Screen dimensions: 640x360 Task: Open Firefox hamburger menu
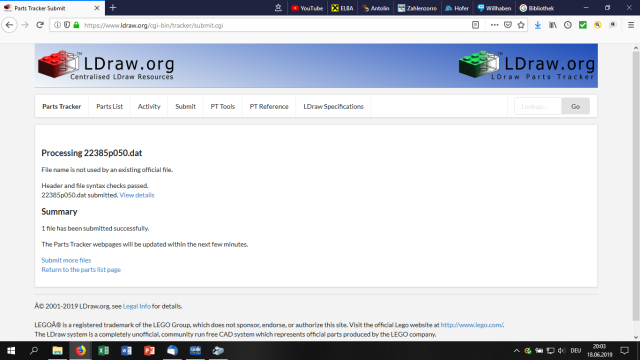pyautogui.click(x=631, y=25)
